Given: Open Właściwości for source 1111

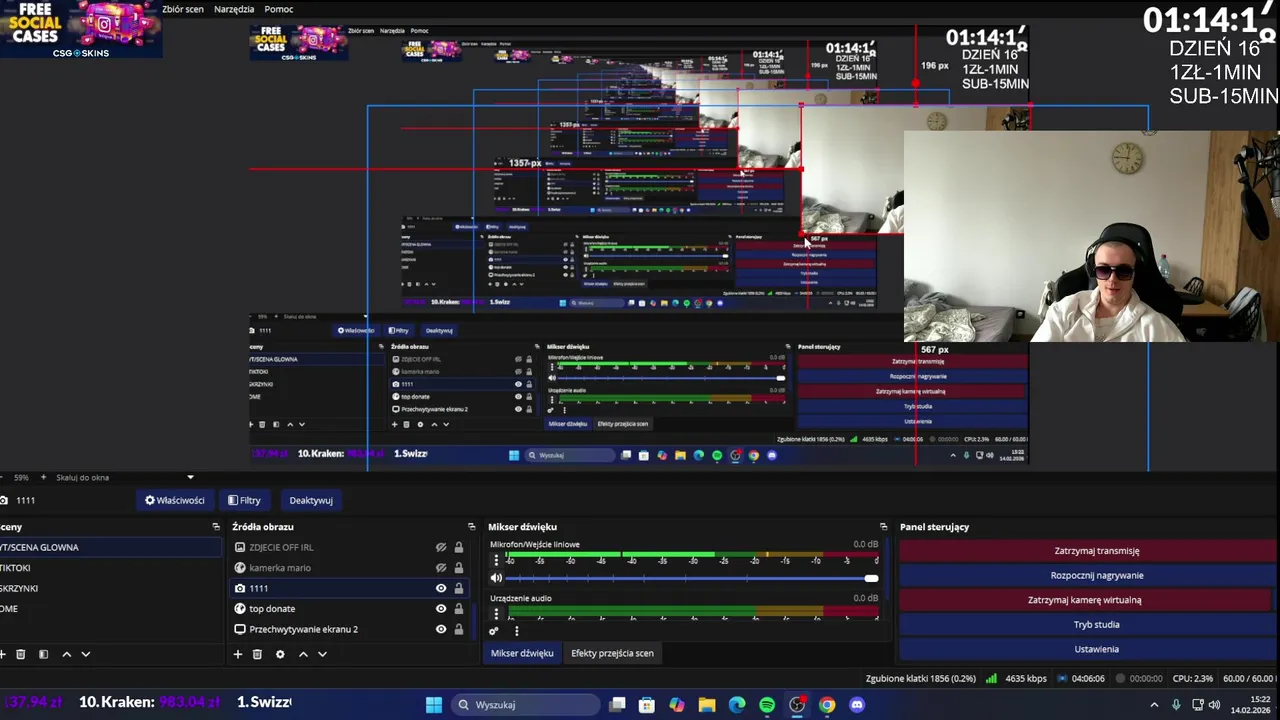Looking at the screenshot, I should click(175, 500).
